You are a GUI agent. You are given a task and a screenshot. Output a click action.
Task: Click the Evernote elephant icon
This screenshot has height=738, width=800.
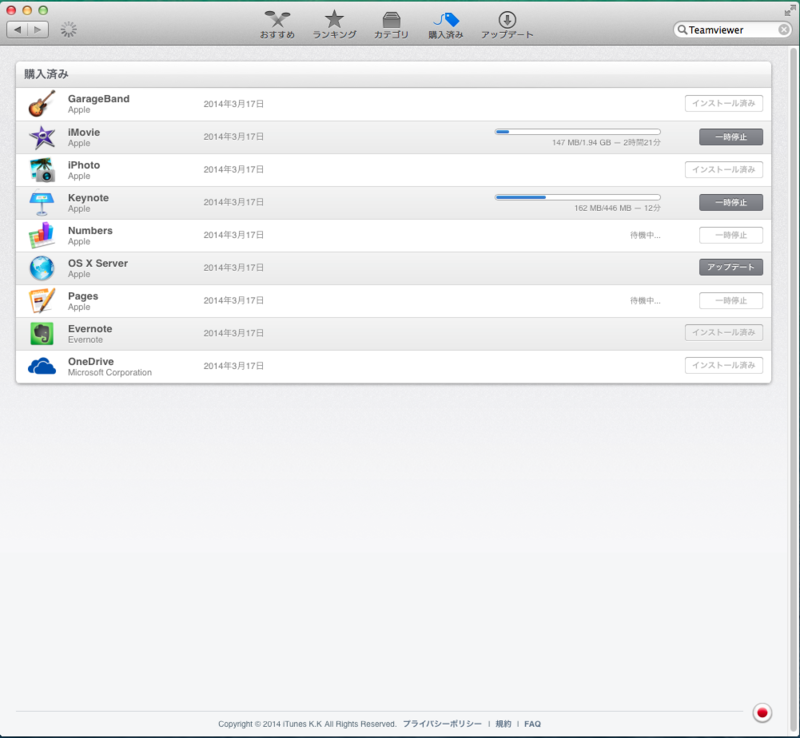[x=42, y=333]
